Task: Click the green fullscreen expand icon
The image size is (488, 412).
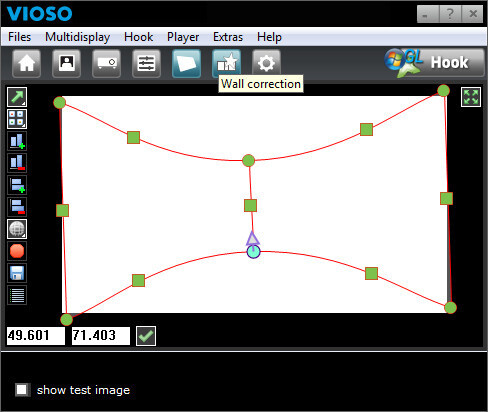Action: coord(471,97)
